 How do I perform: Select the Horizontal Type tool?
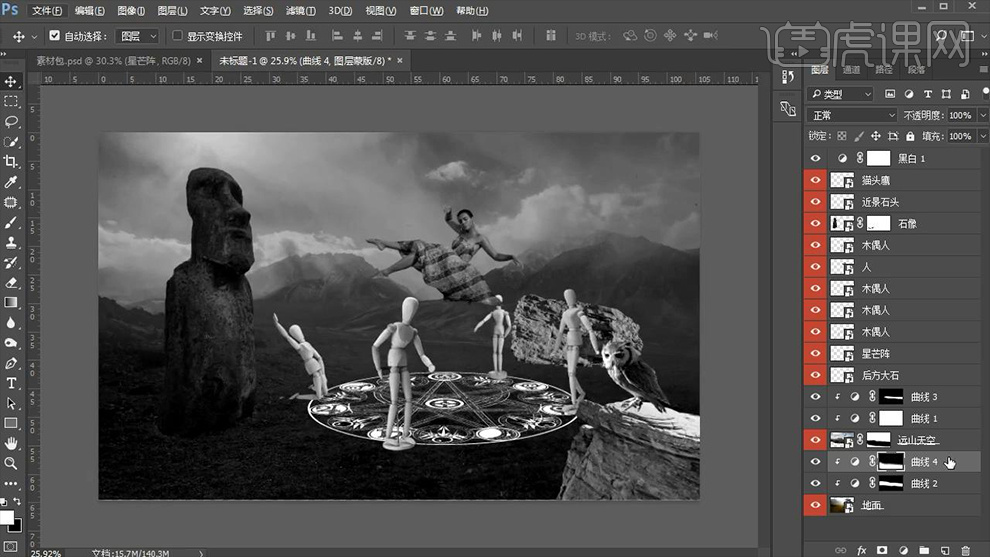pos(11,383)
